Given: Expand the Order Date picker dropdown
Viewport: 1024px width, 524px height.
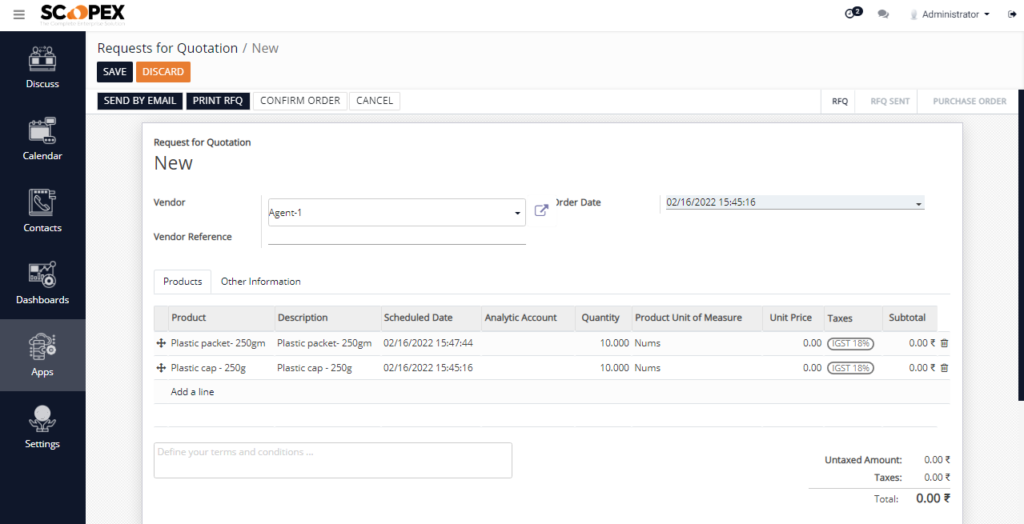Looking at the screenshot, I should coord(919,204).
